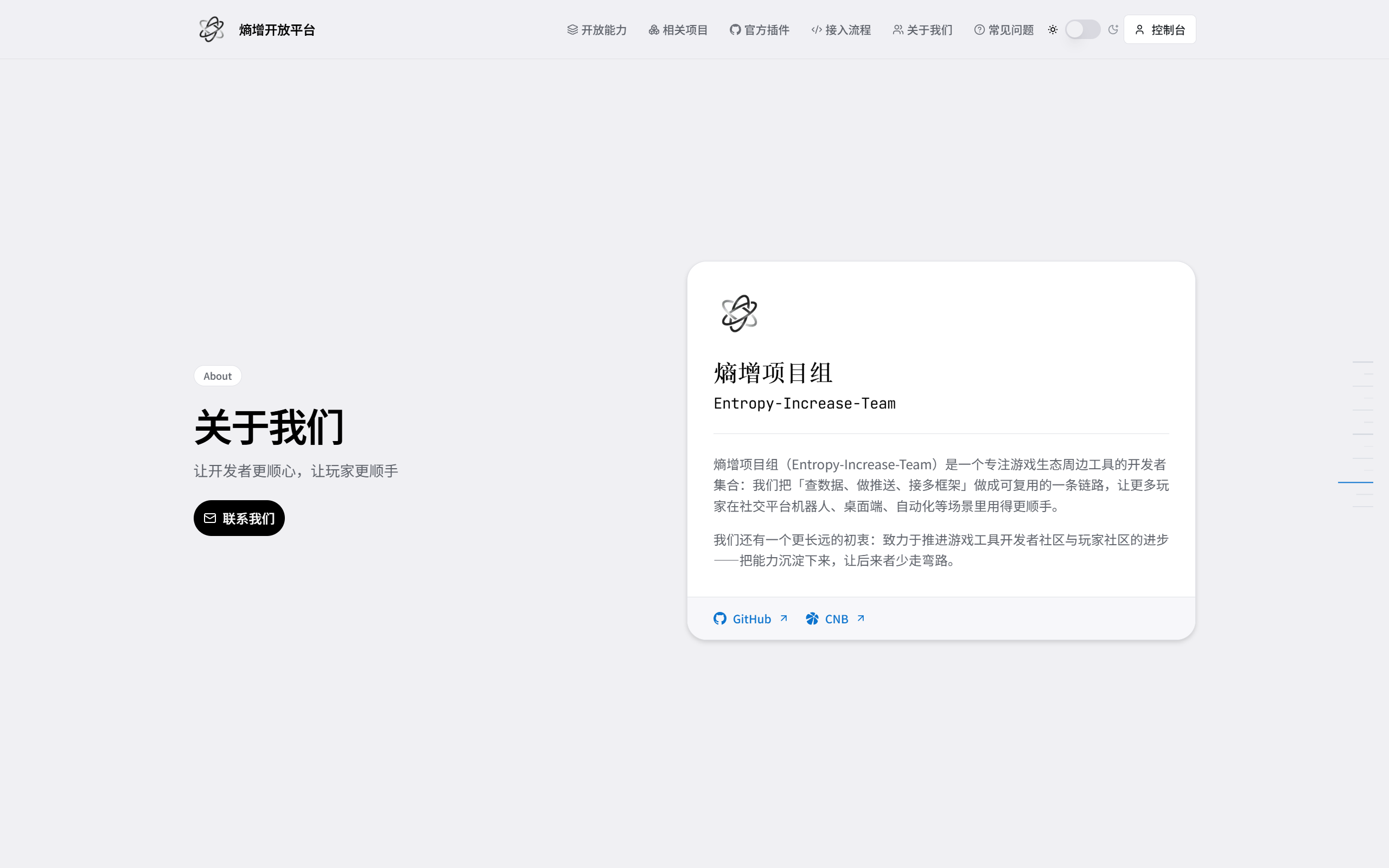
Task: Click the sun light-mode icon
Action: click(x=1053, y=29)
